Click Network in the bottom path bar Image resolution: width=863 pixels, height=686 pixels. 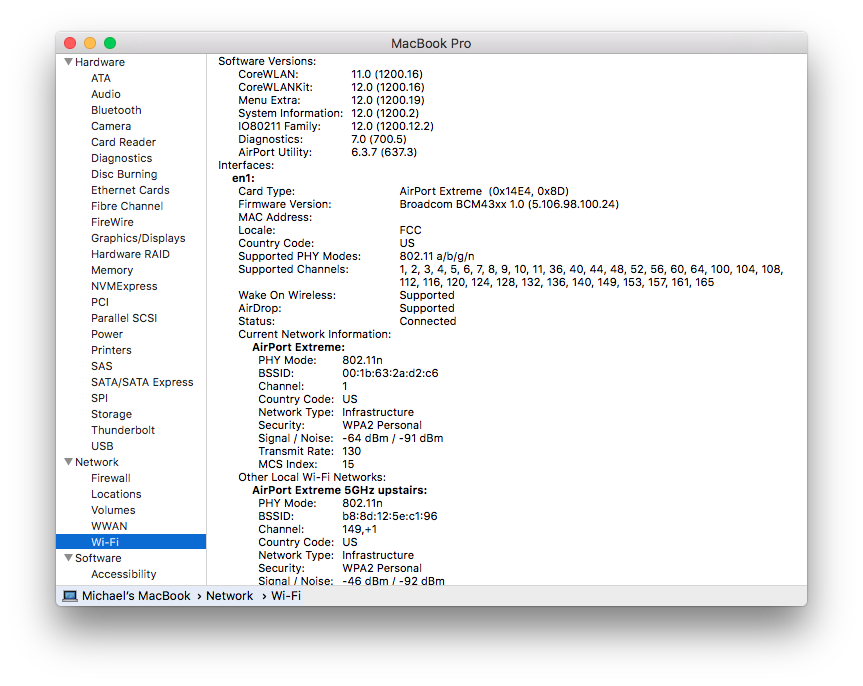tap(230, 596)
